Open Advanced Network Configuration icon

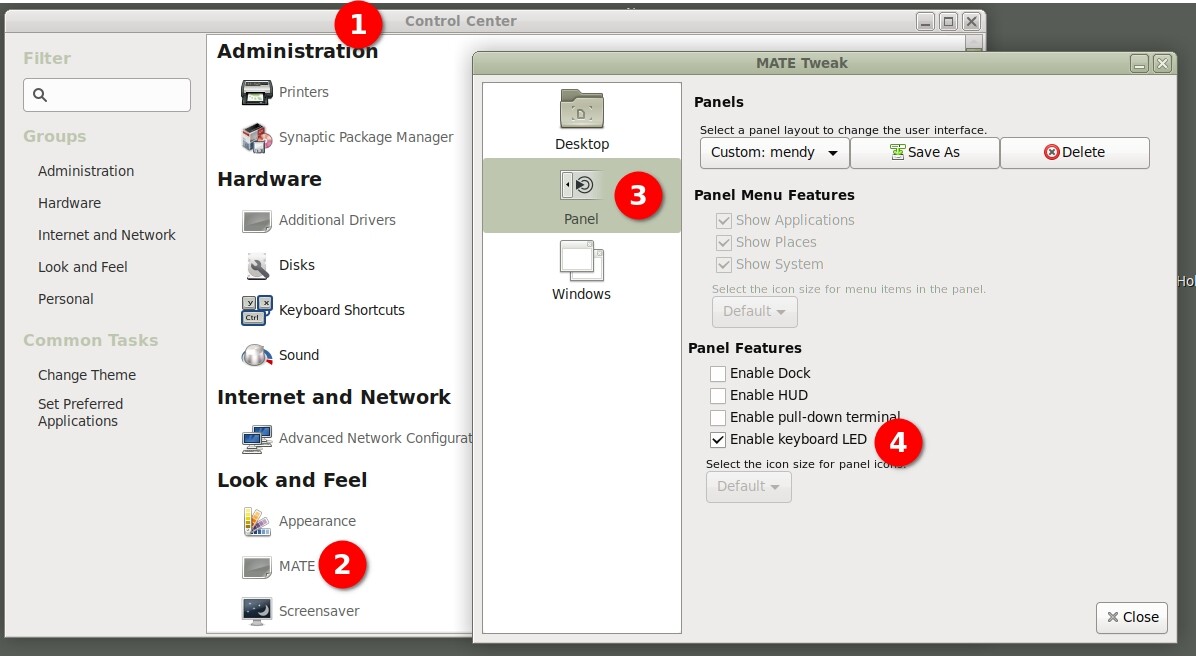[x=256, y=439]
